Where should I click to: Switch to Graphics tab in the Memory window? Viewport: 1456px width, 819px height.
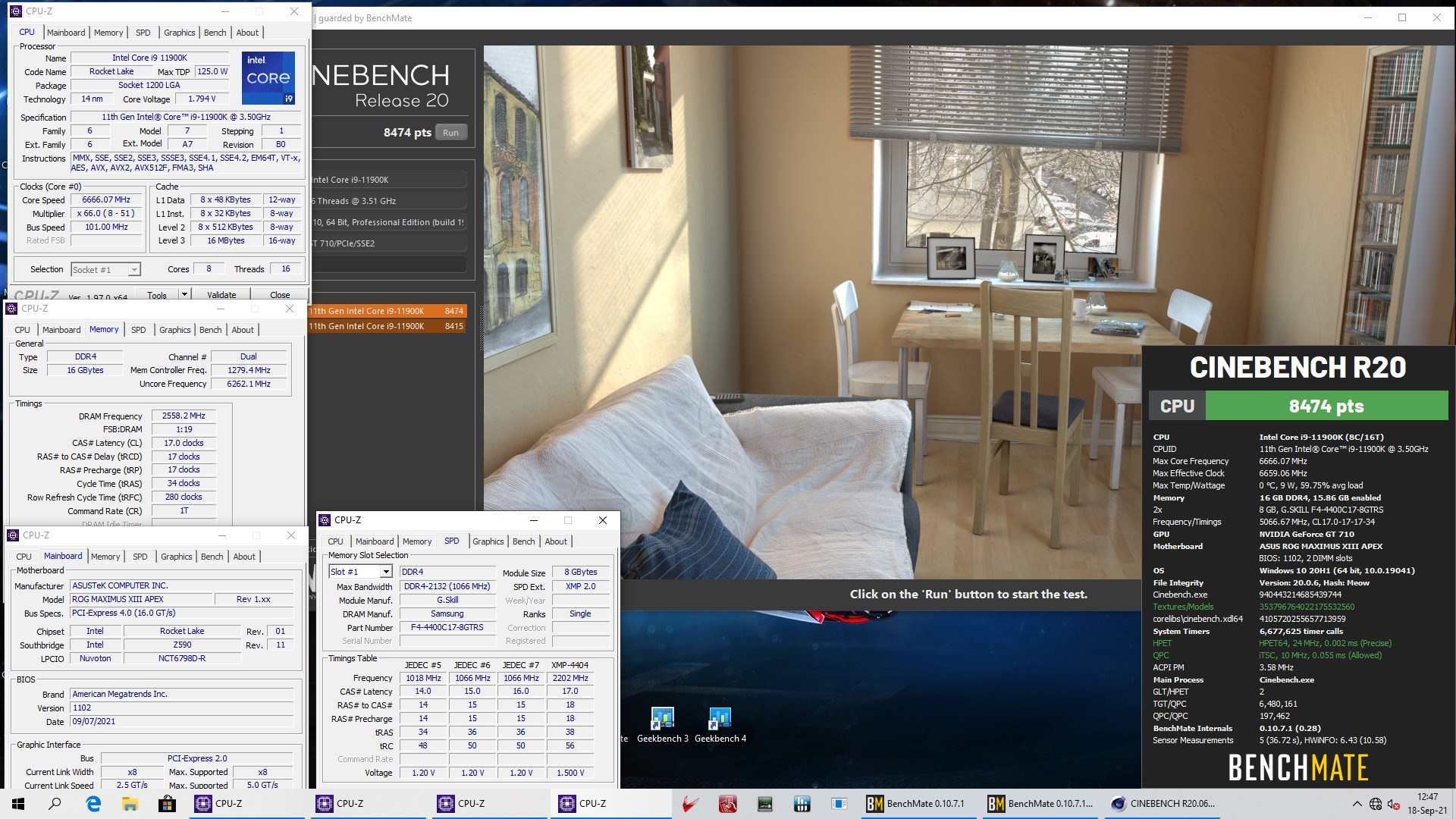(x=175, y=330)
